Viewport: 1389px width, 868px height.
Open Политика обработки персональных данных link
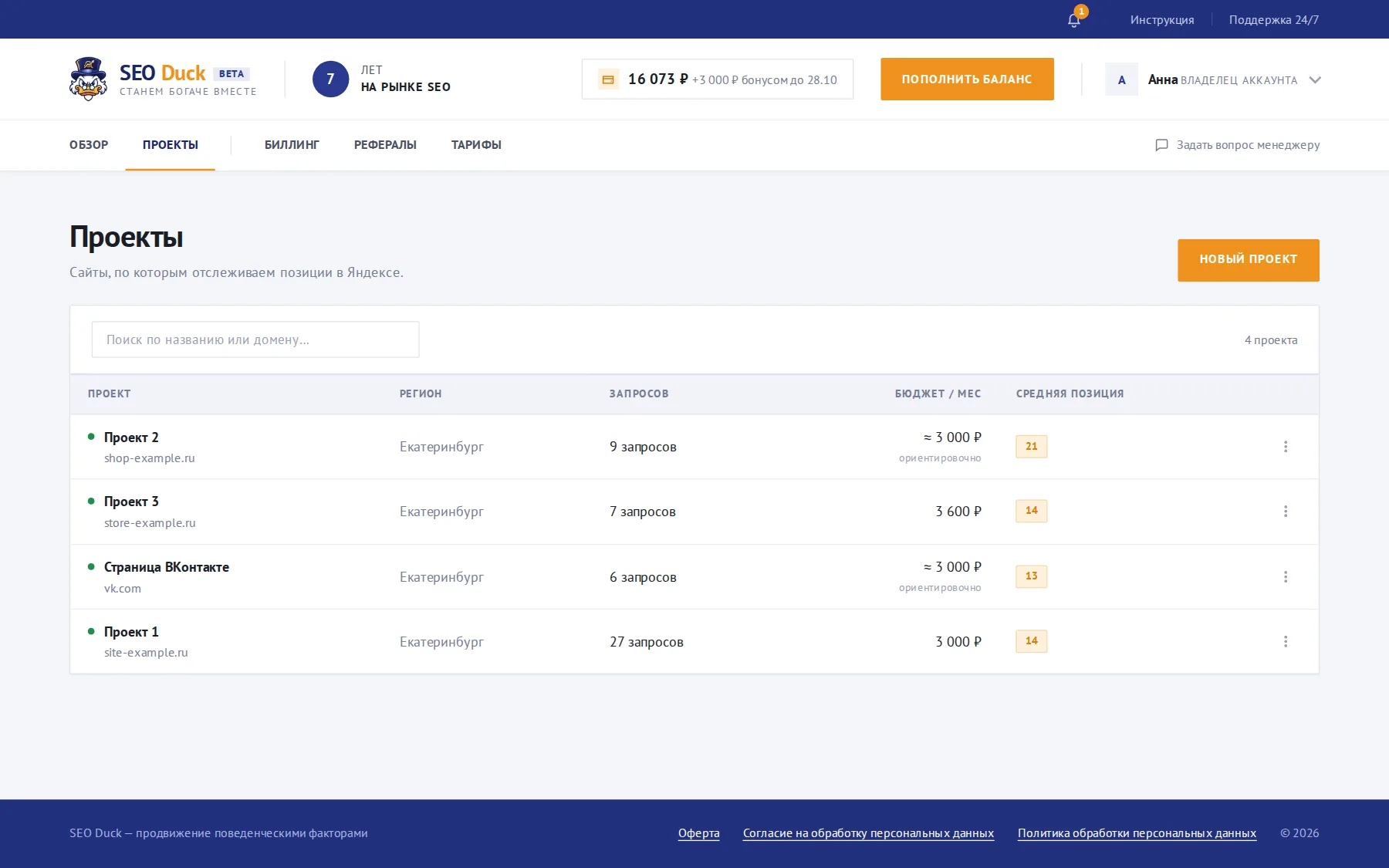point(1137,833)
